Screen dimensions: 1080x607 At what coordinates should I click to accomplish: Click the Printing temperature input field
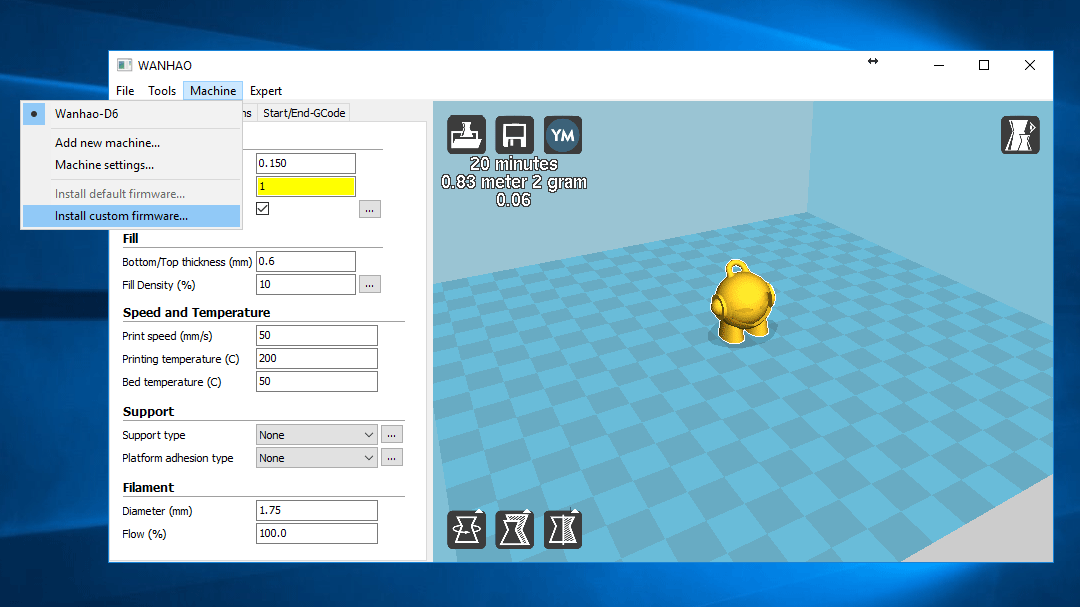[x=316, y=358]
